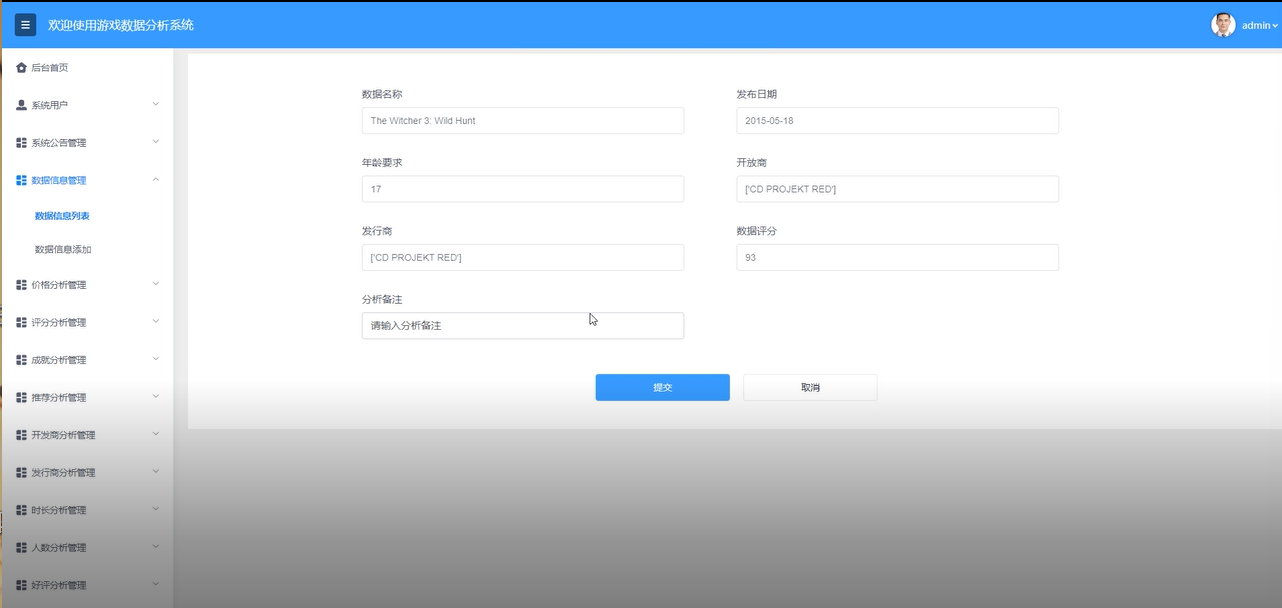The image size is (1282, 608).
Task: Open the 数据信息列表 submenu item
Action: (65, 215)
